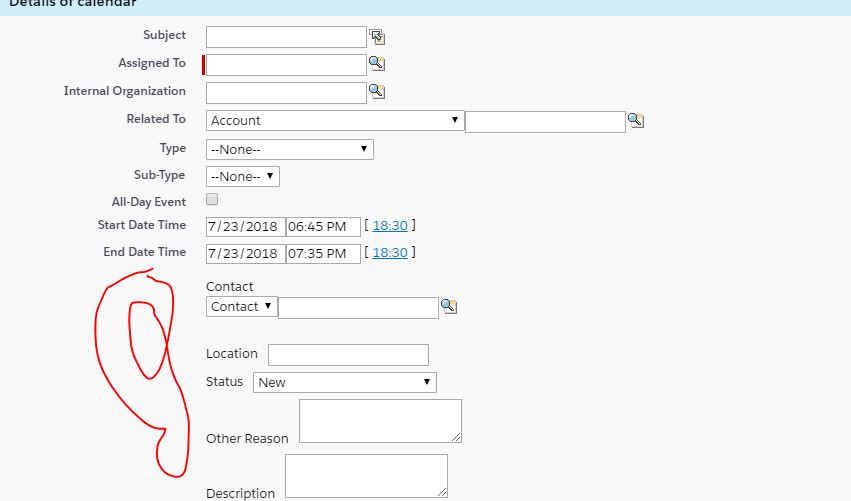Focus the Contact name text field
The width and height of the screenshot is (851, 501).
coord(358,308)
